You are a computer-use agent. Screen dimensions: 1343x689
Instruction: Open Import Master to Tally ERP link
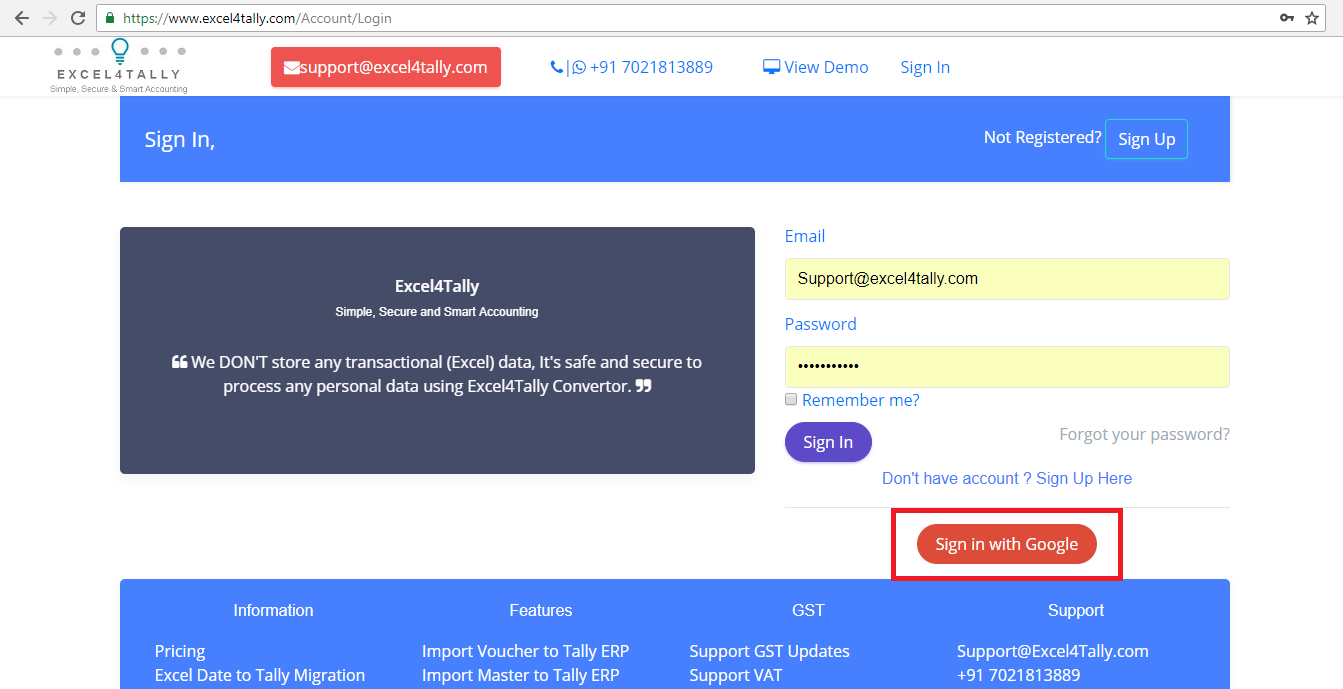[x=521, y=675]
